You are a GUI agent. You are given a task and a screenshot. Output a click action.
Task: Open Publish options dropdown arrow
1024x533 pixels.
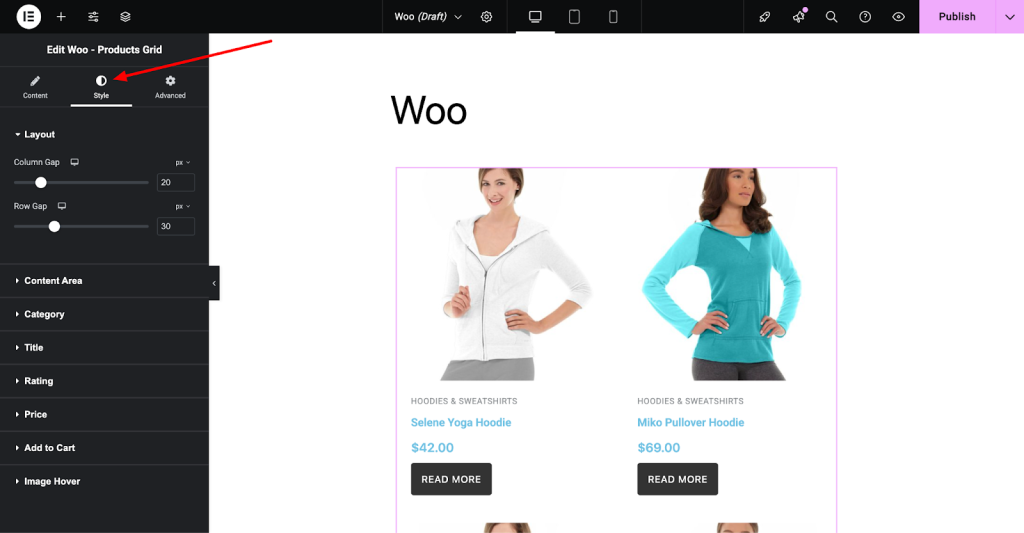pos(1009,17)
